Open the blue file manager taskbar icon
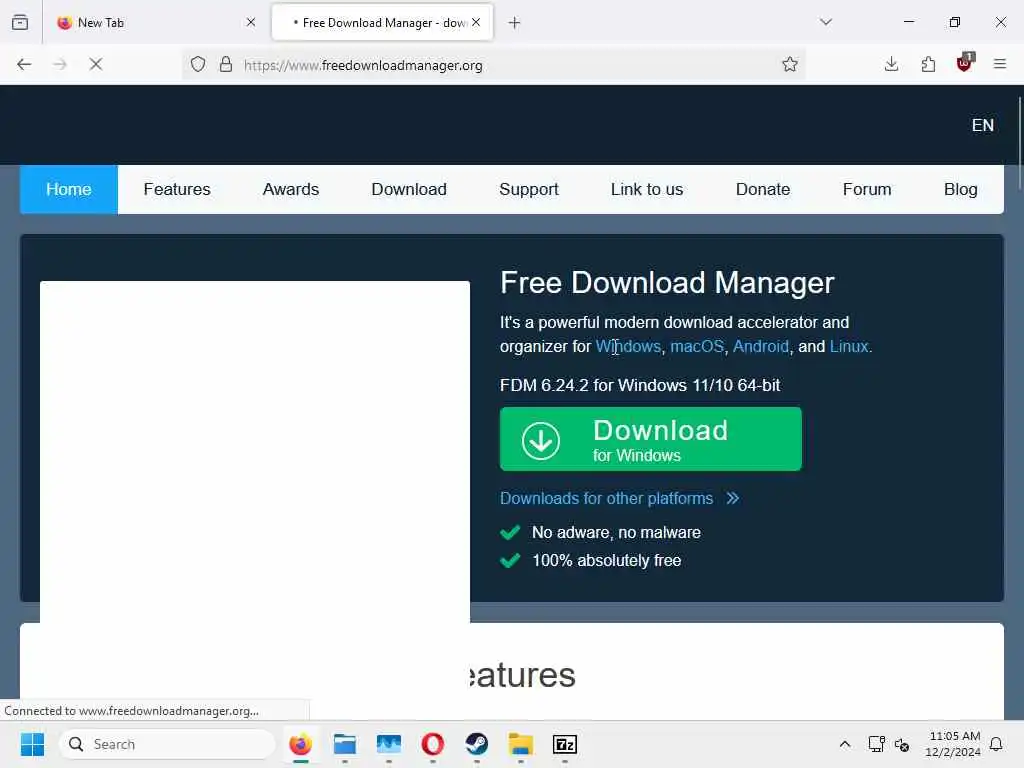 tap(345, 744)
